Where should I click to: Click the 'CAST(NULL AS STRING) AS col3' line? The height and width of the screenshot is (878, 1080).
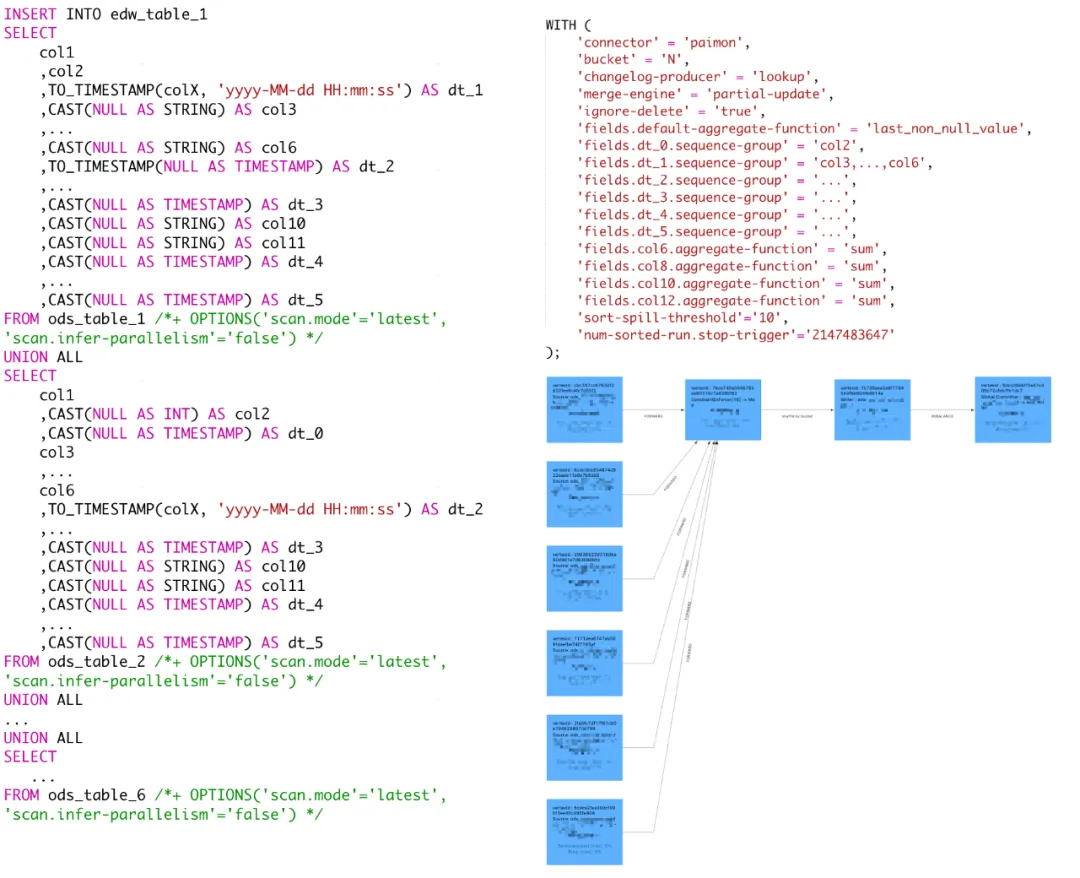click(x=168, y=109)
